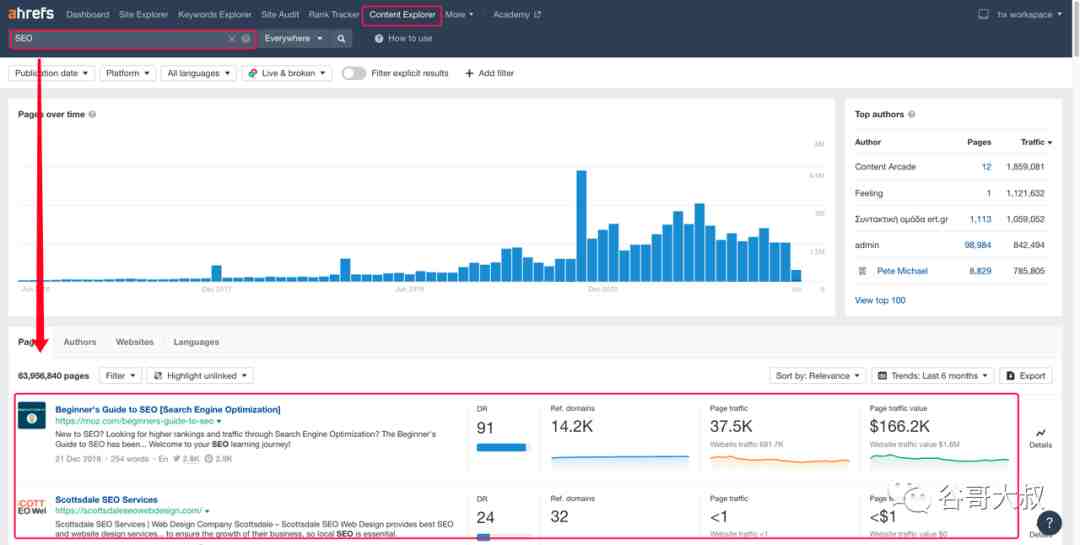The image size is (1080, 545).
Task: Select Content Explorer menu
Action: [x=402, y=14]
